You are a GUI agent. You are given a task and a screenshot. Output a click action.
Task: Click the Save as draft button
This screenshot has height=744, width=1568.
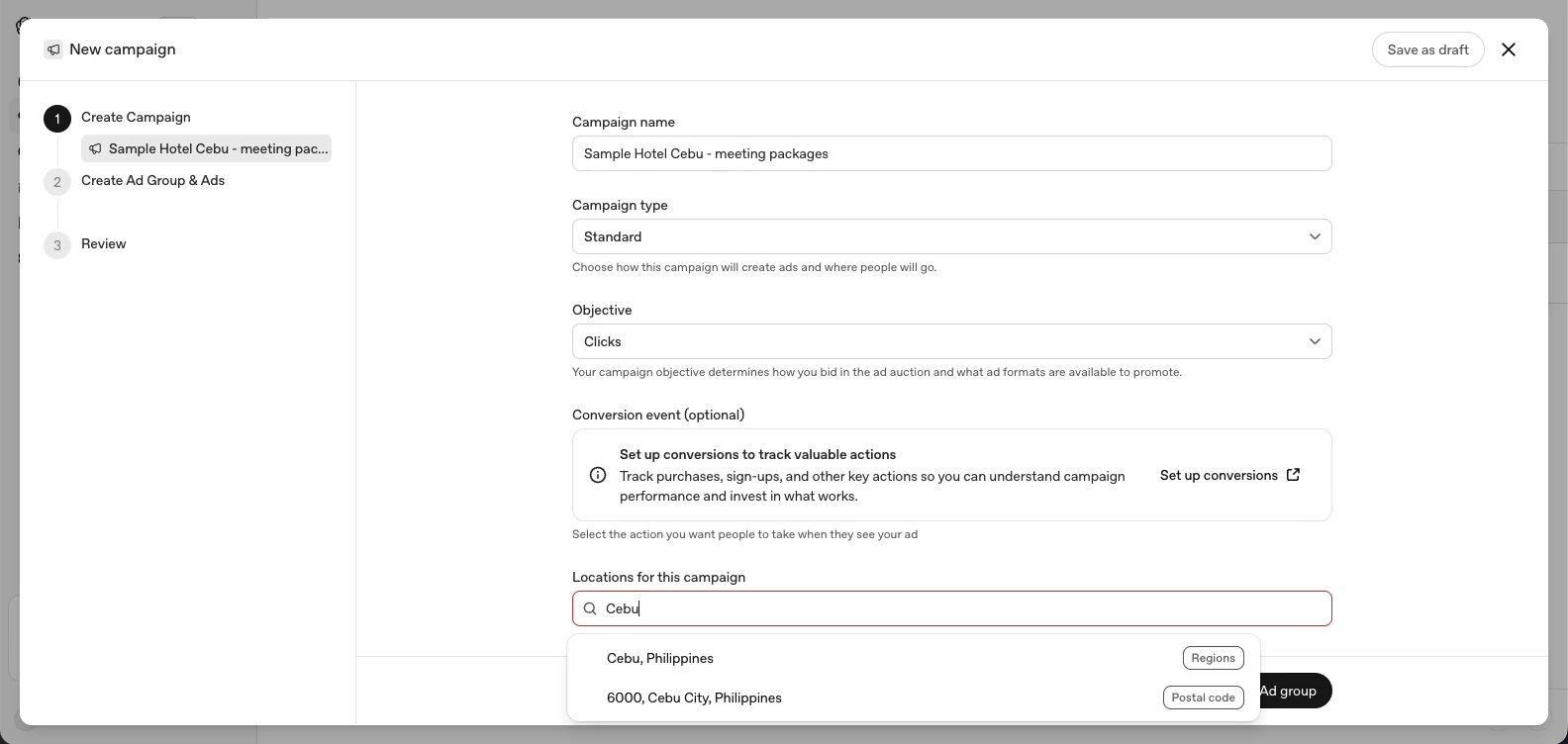(x=1427, y=49)
